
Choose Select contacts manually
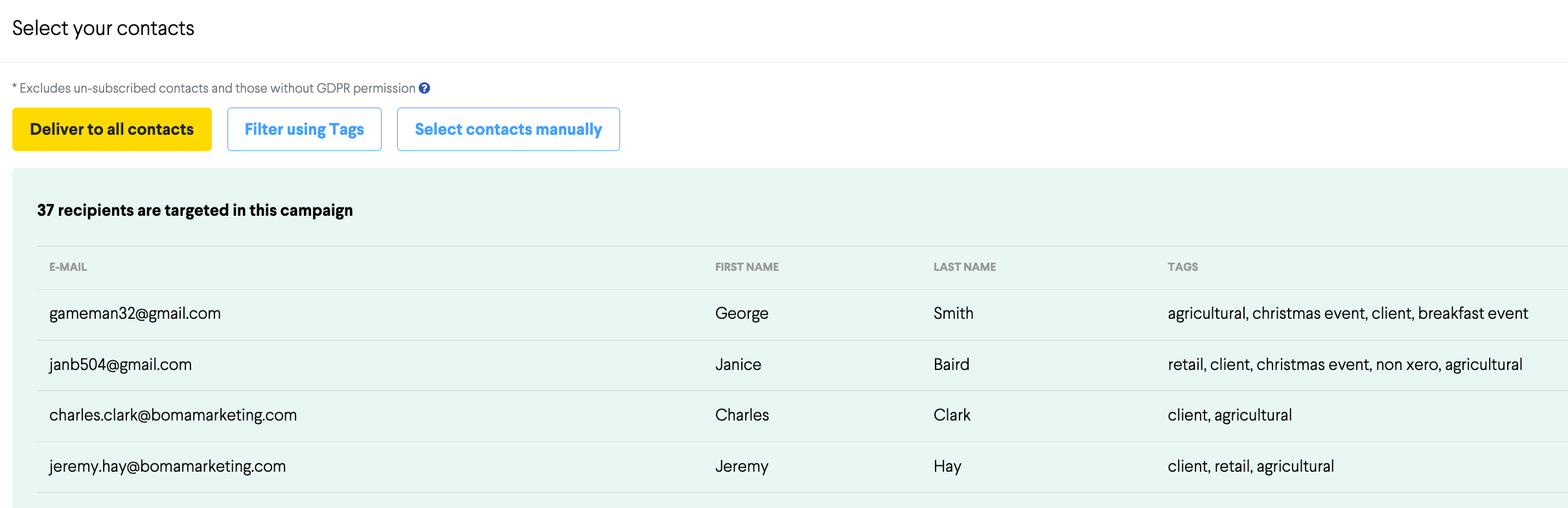click(x=508, y=130)
